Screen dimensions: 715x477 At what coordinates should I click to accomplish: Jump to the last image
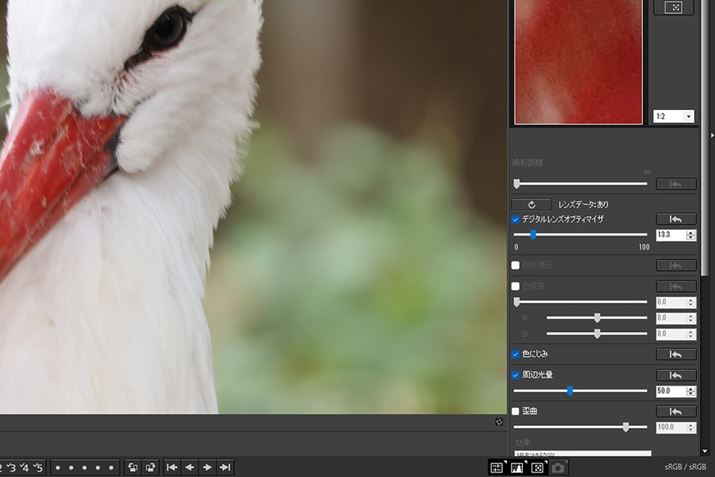(x=225, y=467)
